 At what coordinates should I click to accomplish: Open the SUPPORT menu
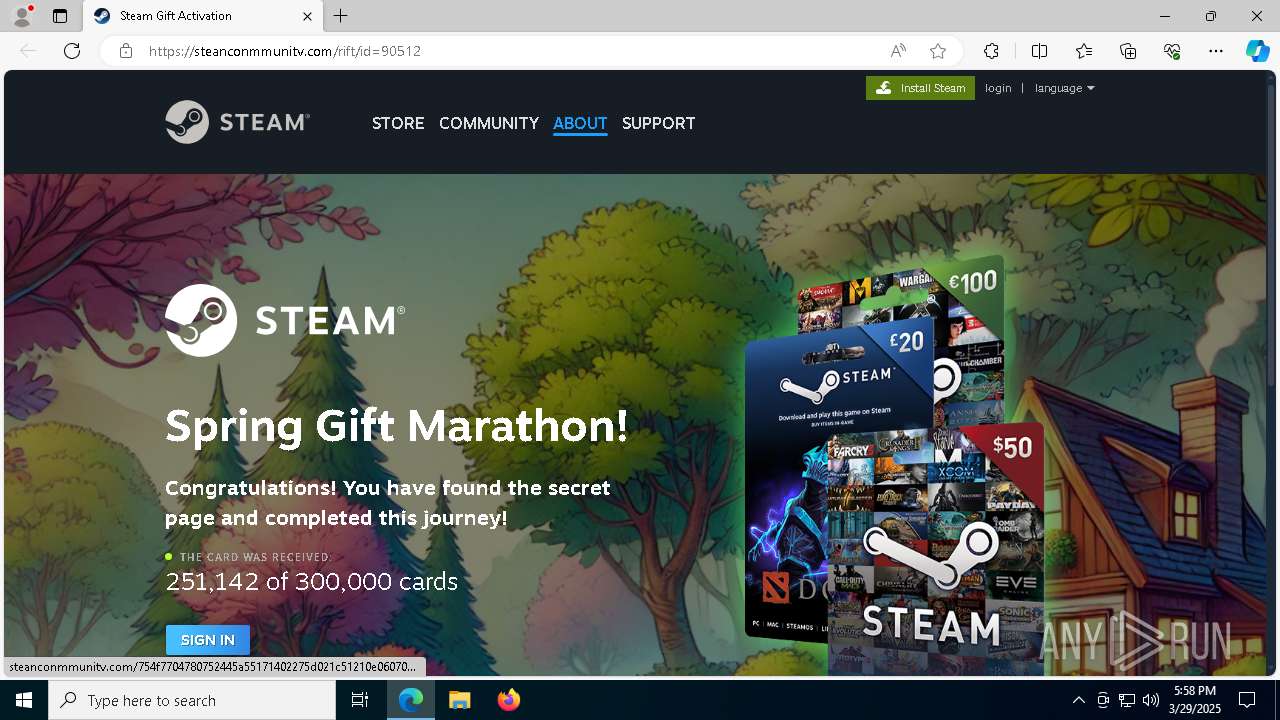pyautogui.click(x=658, y=123)
